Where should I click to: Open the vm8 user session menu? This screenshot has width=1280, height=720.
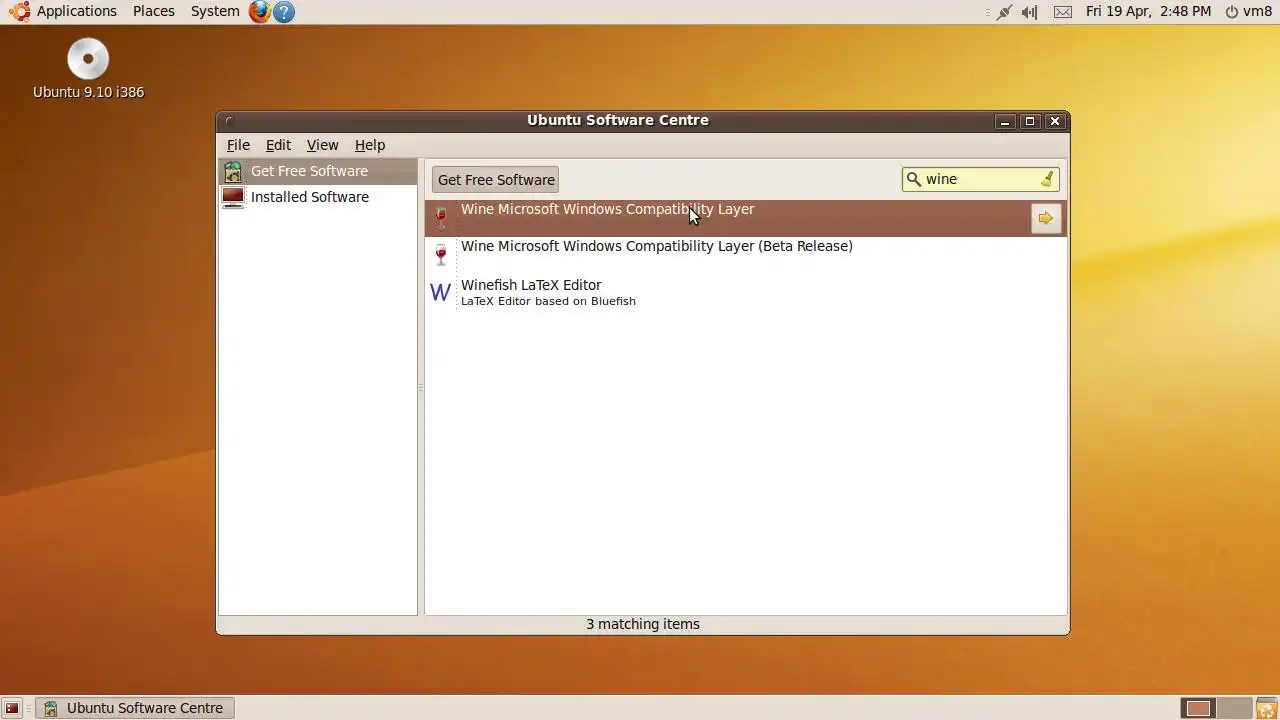(1248, 11)
